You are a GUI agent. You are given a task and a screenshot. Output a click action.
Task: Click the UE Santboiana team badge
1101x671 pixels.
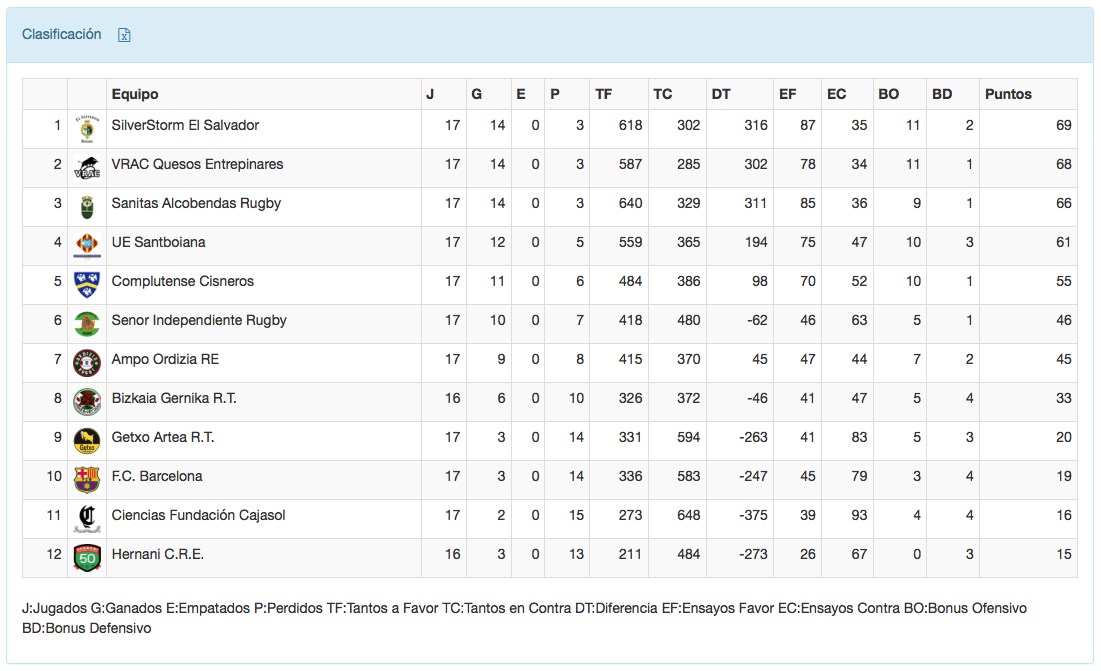coord(87,246)
